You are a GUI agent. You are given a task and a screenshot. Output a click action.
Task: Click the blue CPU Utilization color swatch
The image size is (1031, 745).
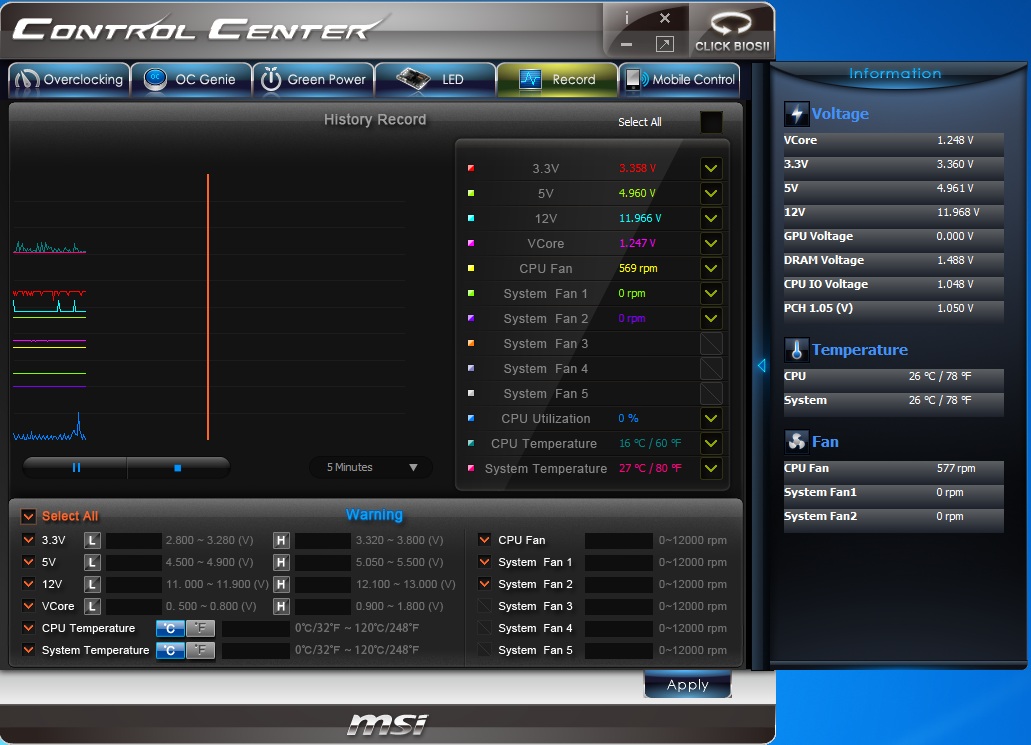coord(471,418)
